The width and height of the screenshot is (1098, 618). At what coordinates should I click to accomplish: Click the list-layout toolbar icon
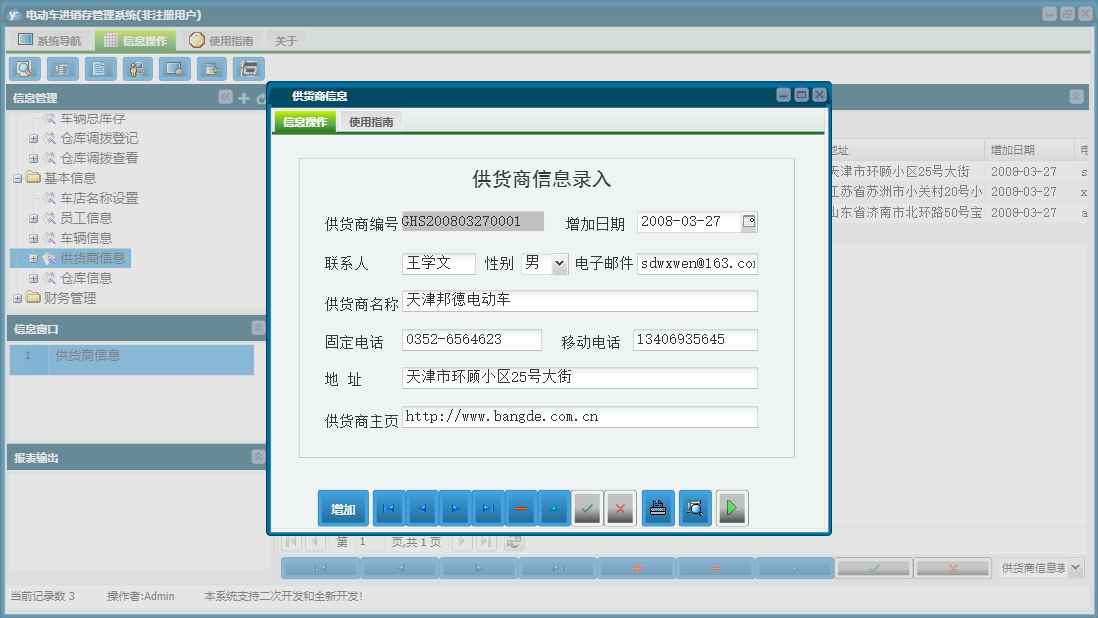click(62, 69)
